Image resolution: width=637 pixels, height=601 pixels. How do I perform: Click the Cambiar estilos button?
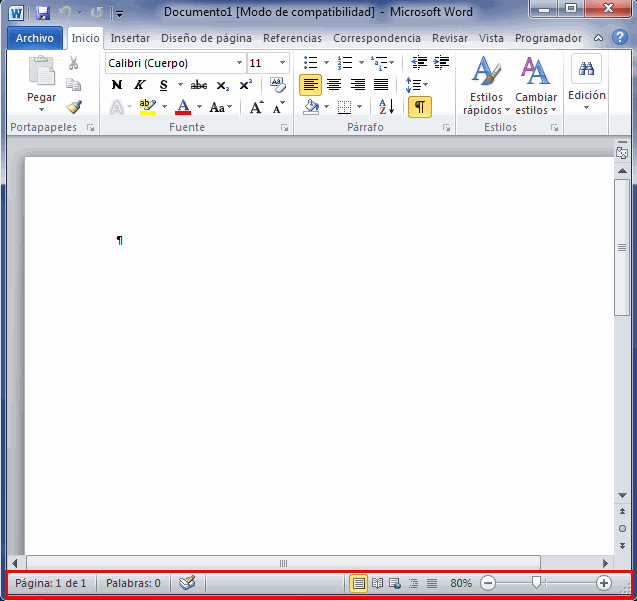coord(536,85)
